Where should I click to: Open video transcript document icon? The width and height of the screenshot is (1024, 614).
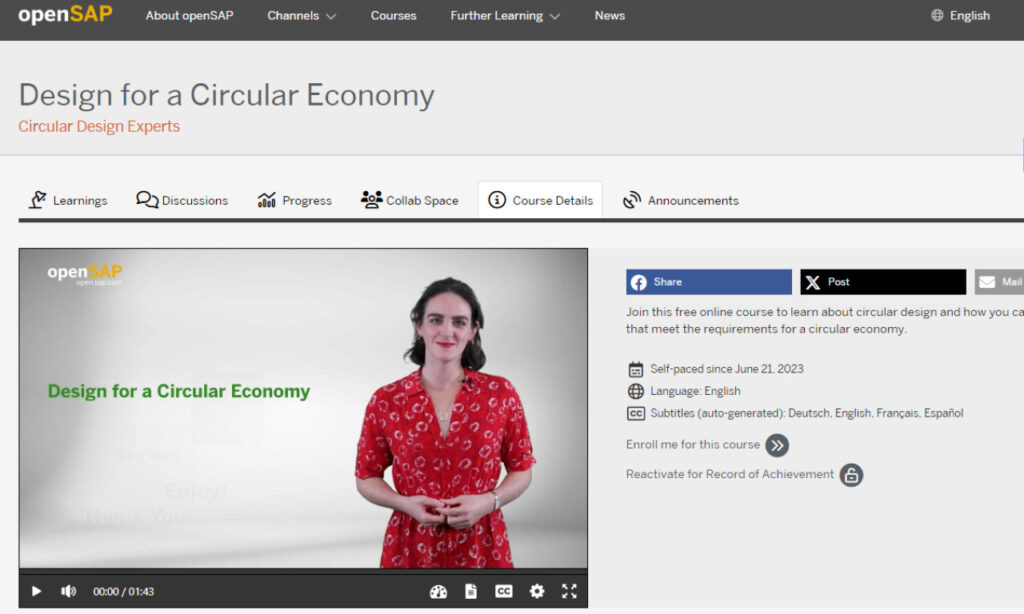(471, 591)
